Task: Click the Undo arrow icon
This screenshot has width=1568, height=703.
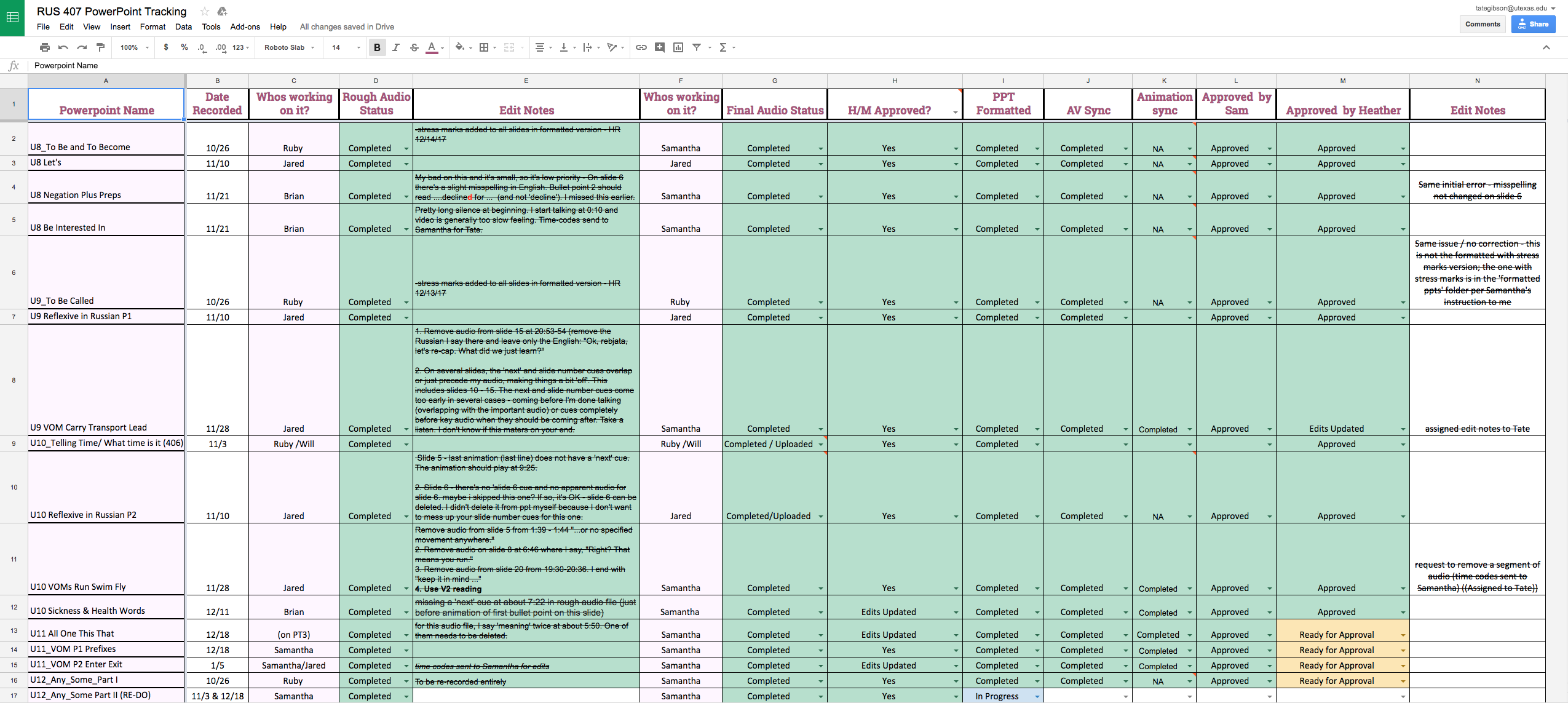Action: pyautogui.click(x=63, y=47)
